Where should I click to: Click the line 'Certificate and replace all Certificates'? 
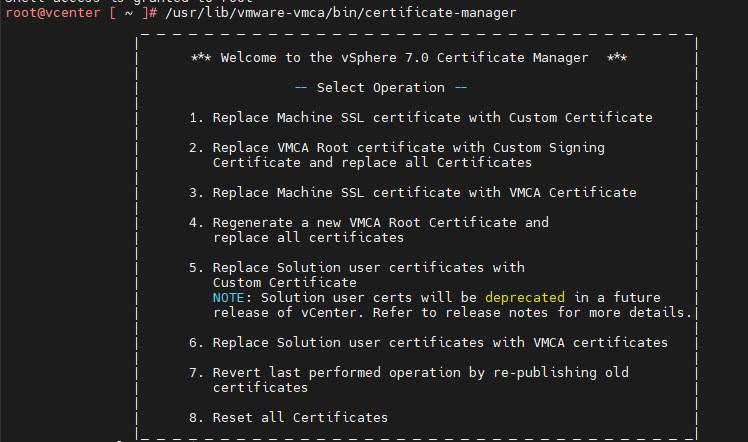(x=372, y=163)
